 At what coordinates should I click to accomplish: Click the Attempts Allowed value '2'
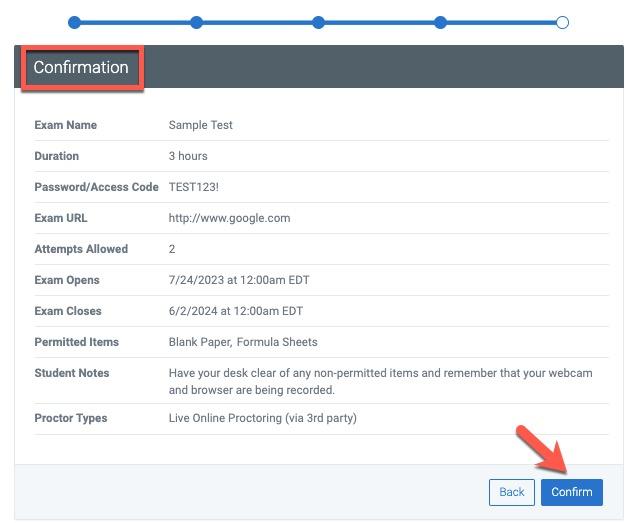pos(172,249)
